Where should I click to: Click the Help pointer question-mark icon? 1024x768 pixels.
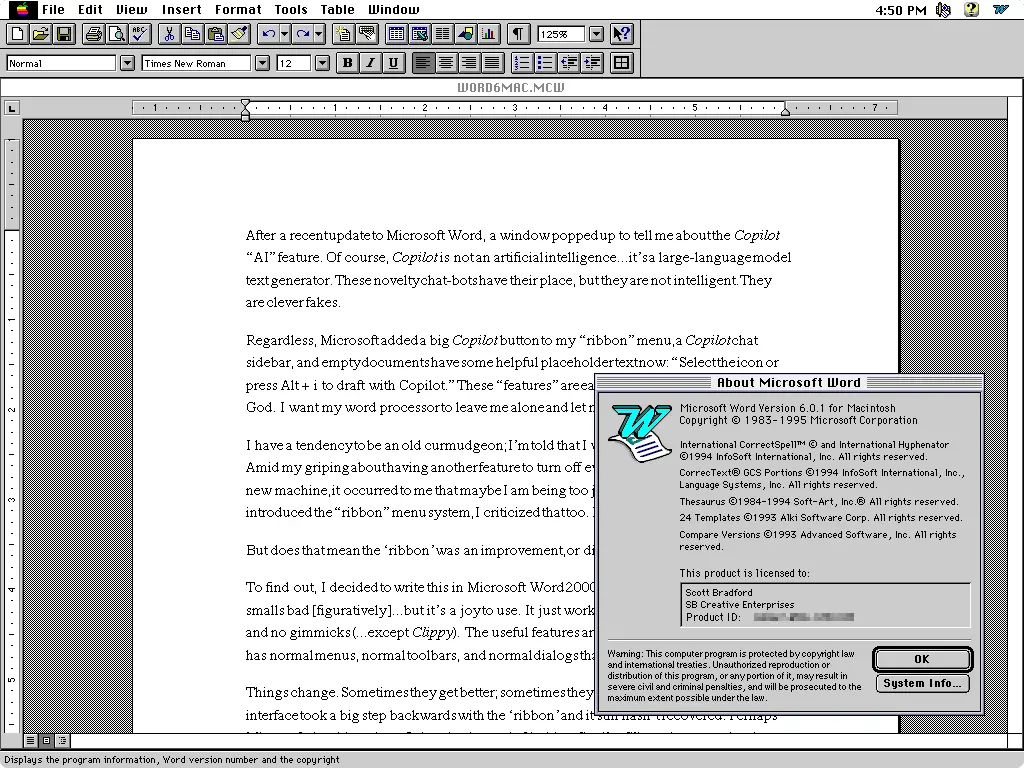click(x=622, y=34)
